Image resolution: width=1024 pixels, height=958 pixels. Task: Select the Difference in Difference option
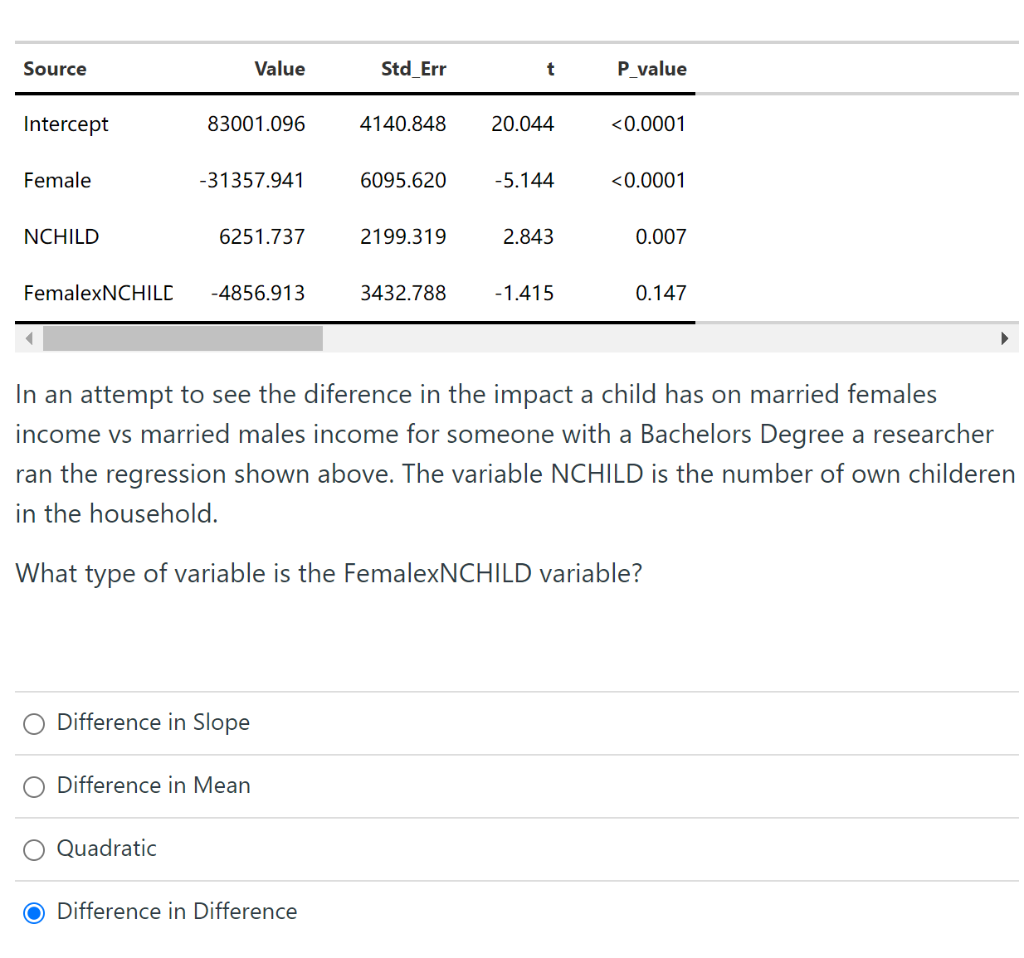34,912
